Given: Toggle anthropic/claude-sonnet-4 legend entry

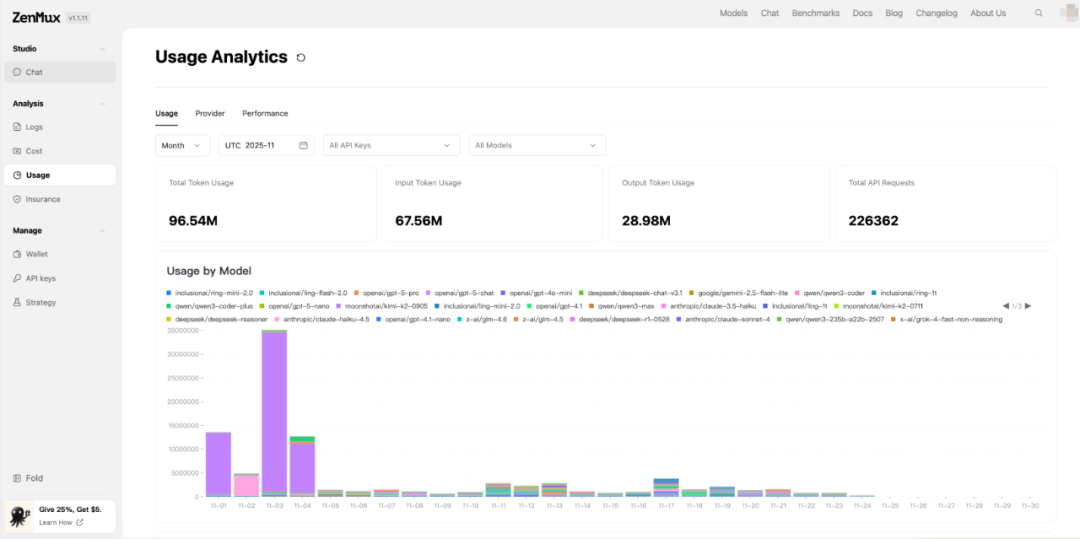Looking at the screenshot, I should (724, 319).
